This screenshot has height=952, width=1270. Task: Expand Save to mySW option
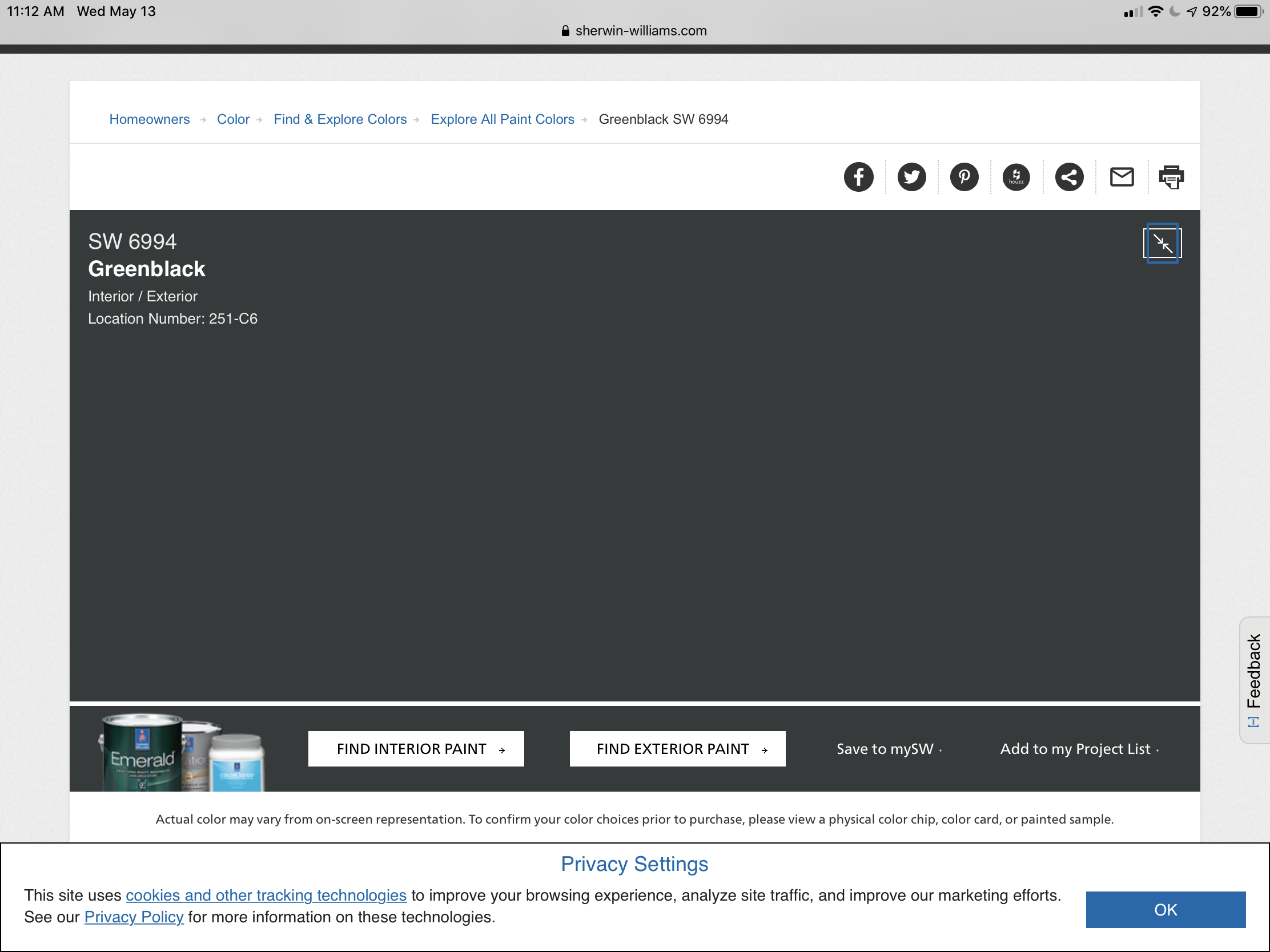[889, 749]
